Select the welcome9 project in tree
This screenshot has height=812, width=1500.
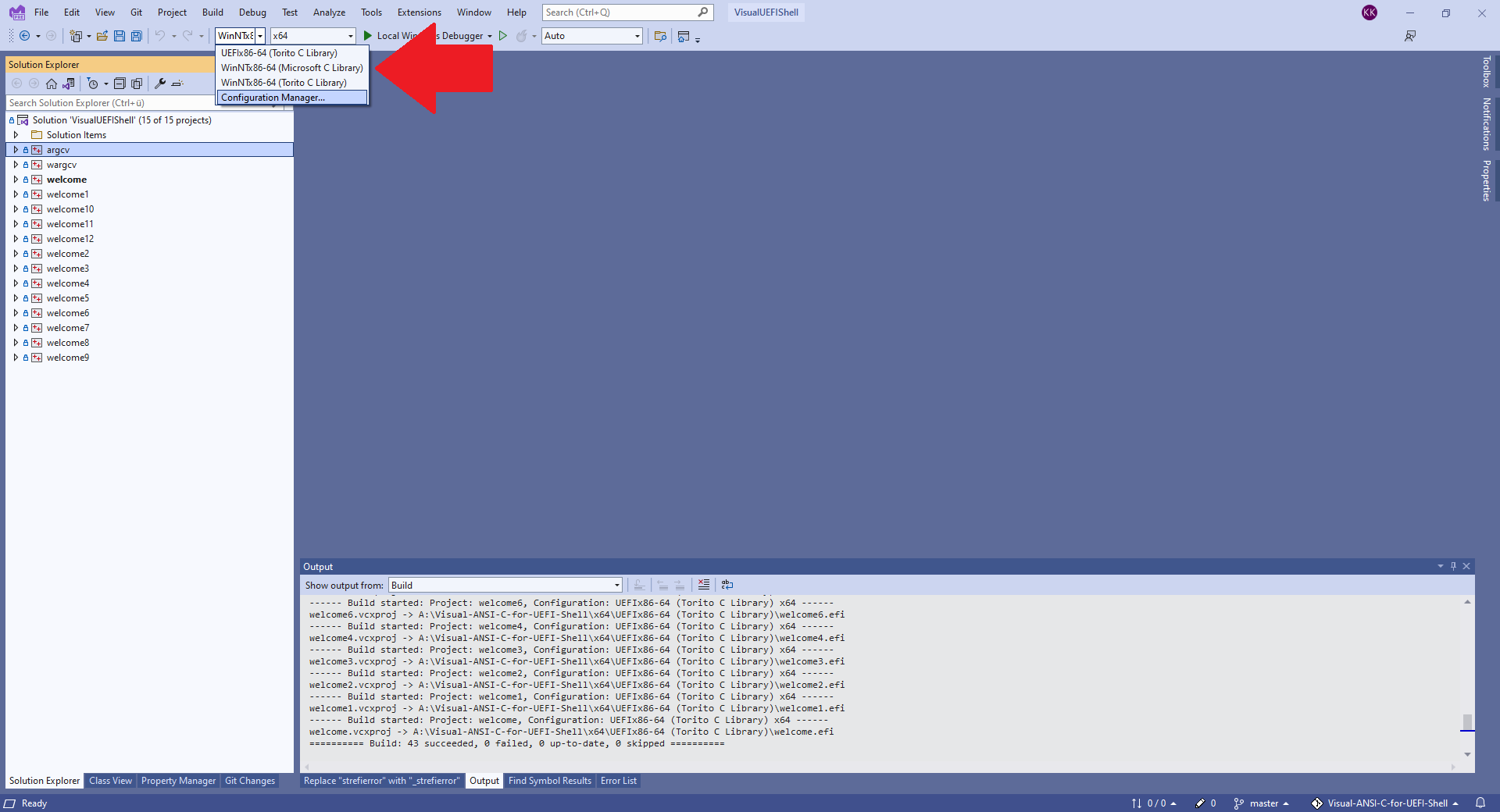[x=68, y=358]
